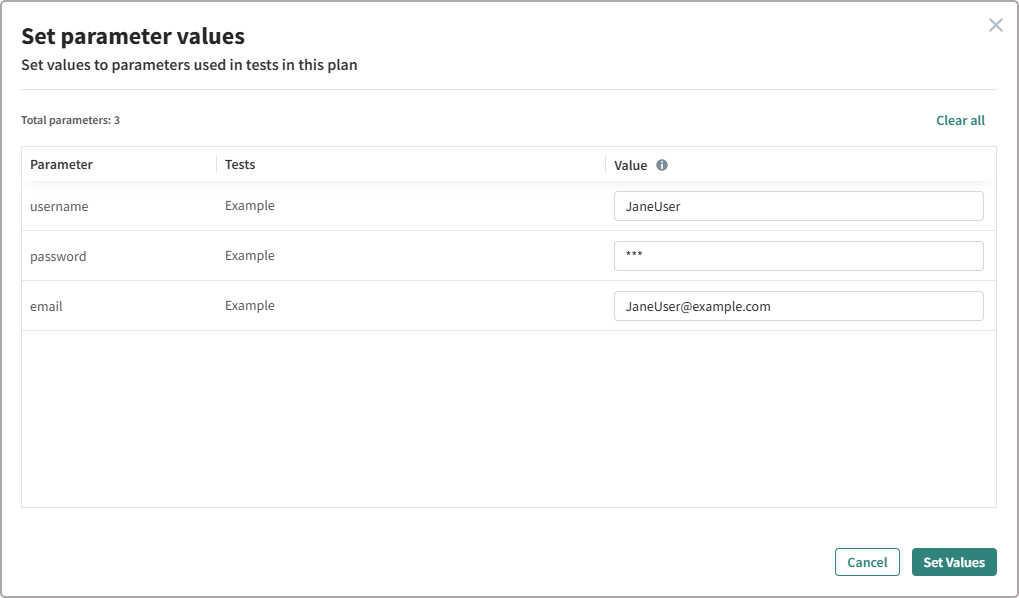Click into the password value field
The image size is (1019, 598).
coord(798,256)
